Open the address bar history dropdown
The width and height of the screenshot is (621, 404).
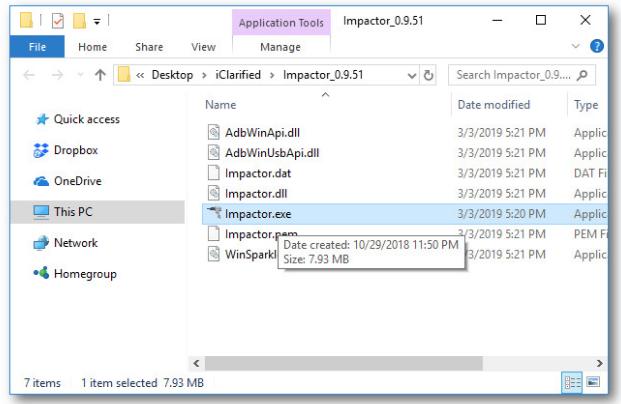point(412,75)
